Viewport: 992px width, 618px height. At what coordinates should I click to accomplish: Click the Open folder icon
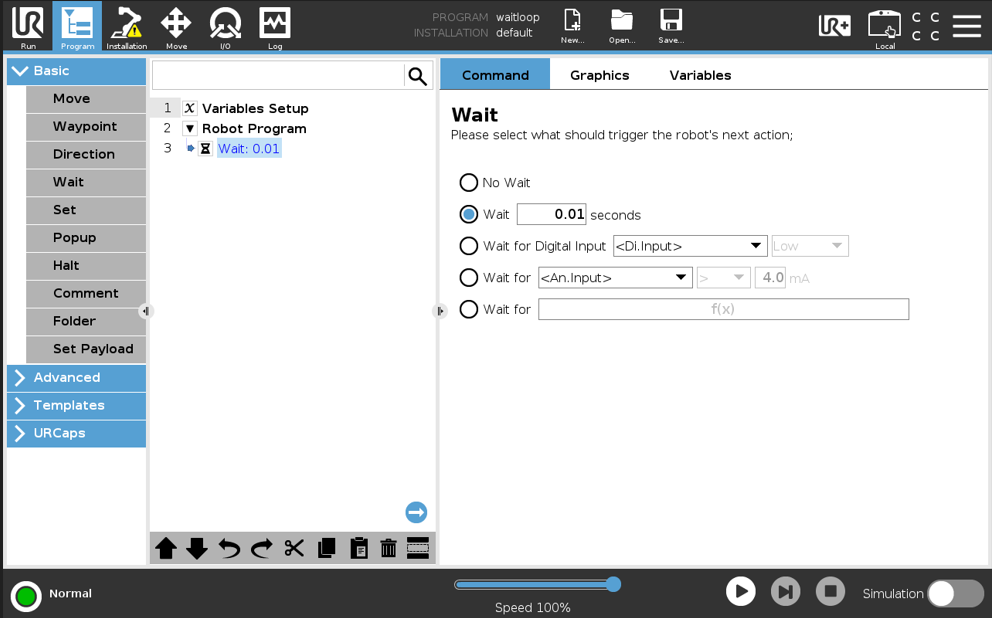click(621, 26)
